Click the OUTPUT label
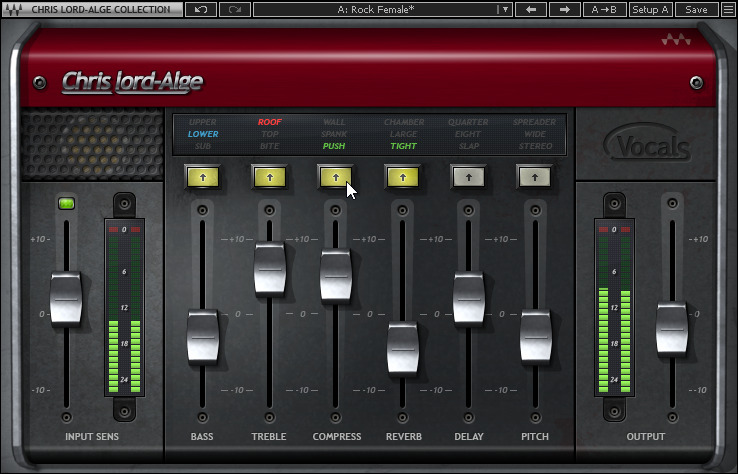Viewport: 738px width, 474px height. [646, 437]
